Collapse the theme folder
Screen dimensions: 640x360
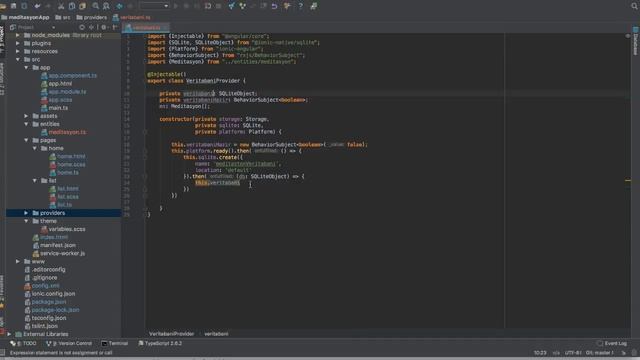[27, 221]
